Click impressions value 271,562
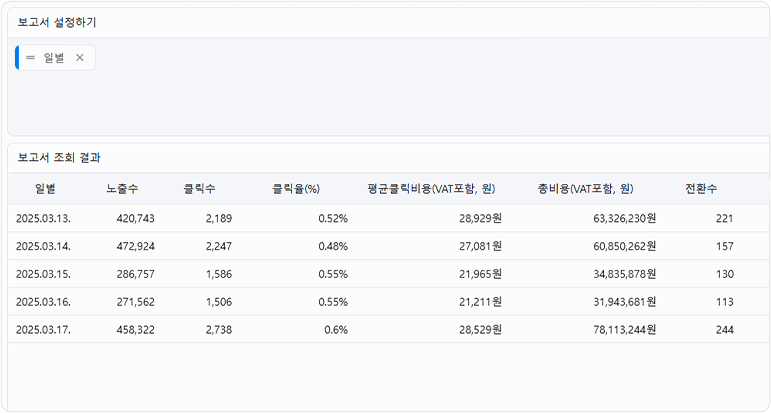Screen dimensions: 771x413 click(x=136, y=302)
